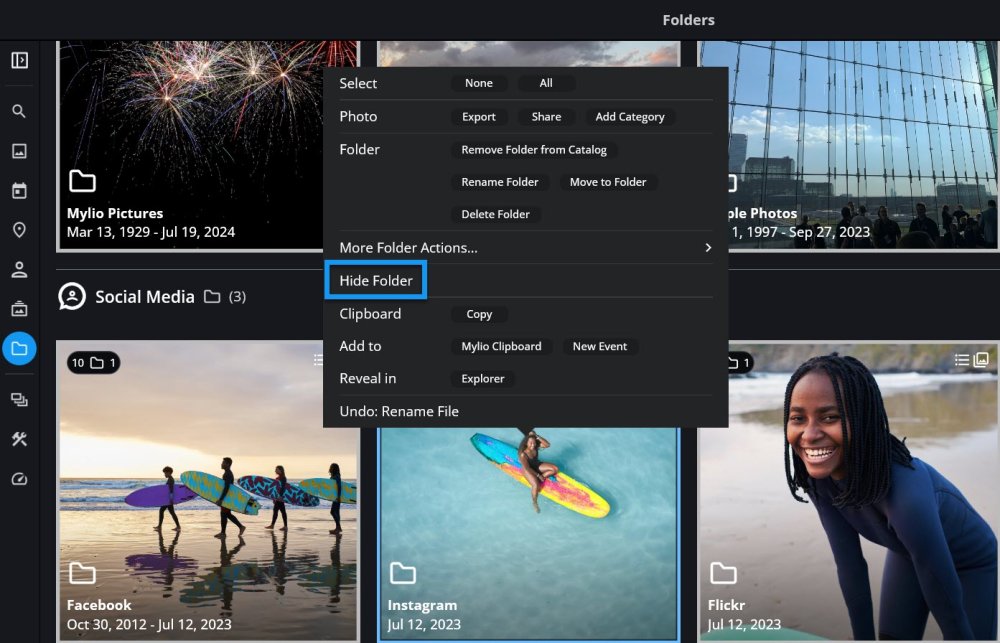This screenshot has height=643, width=1000.
Task: Click the Mylio Pictures folder name
Action: [x=115, y=213]
